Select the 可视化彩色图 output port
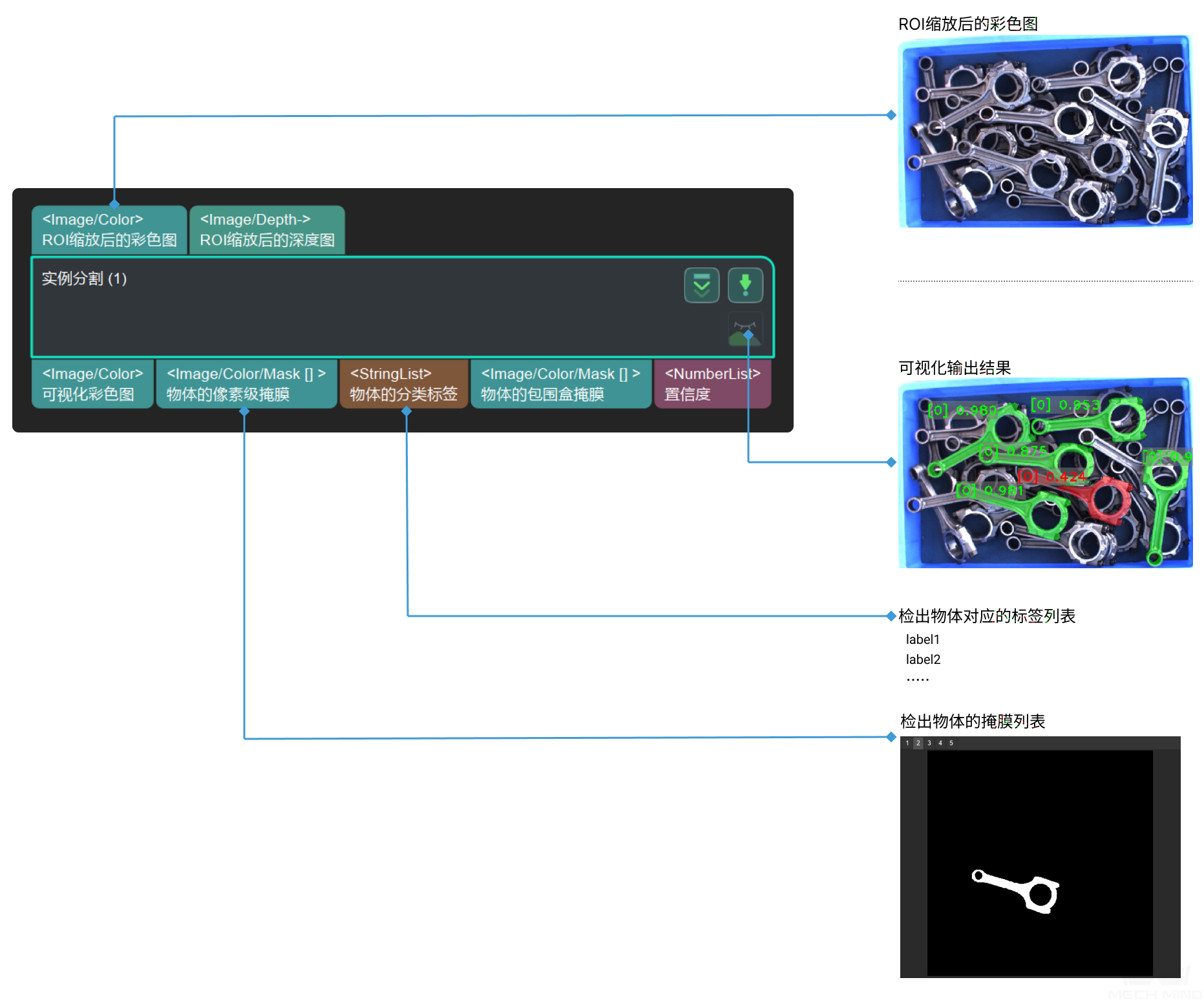The width and height of the screenshot is (1204, 1002). coord(92,384)
